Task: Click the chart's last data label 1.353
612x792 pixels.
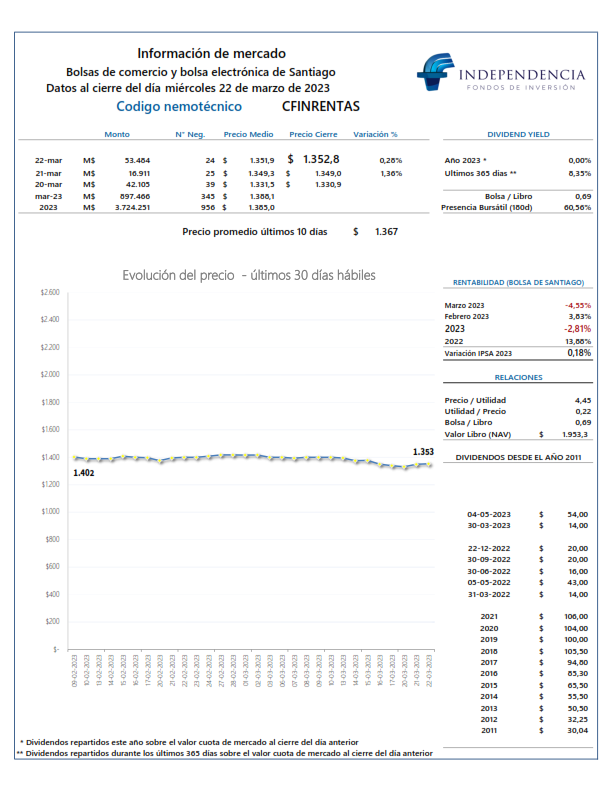Action: pyautogui.click(x=423, y=452)
